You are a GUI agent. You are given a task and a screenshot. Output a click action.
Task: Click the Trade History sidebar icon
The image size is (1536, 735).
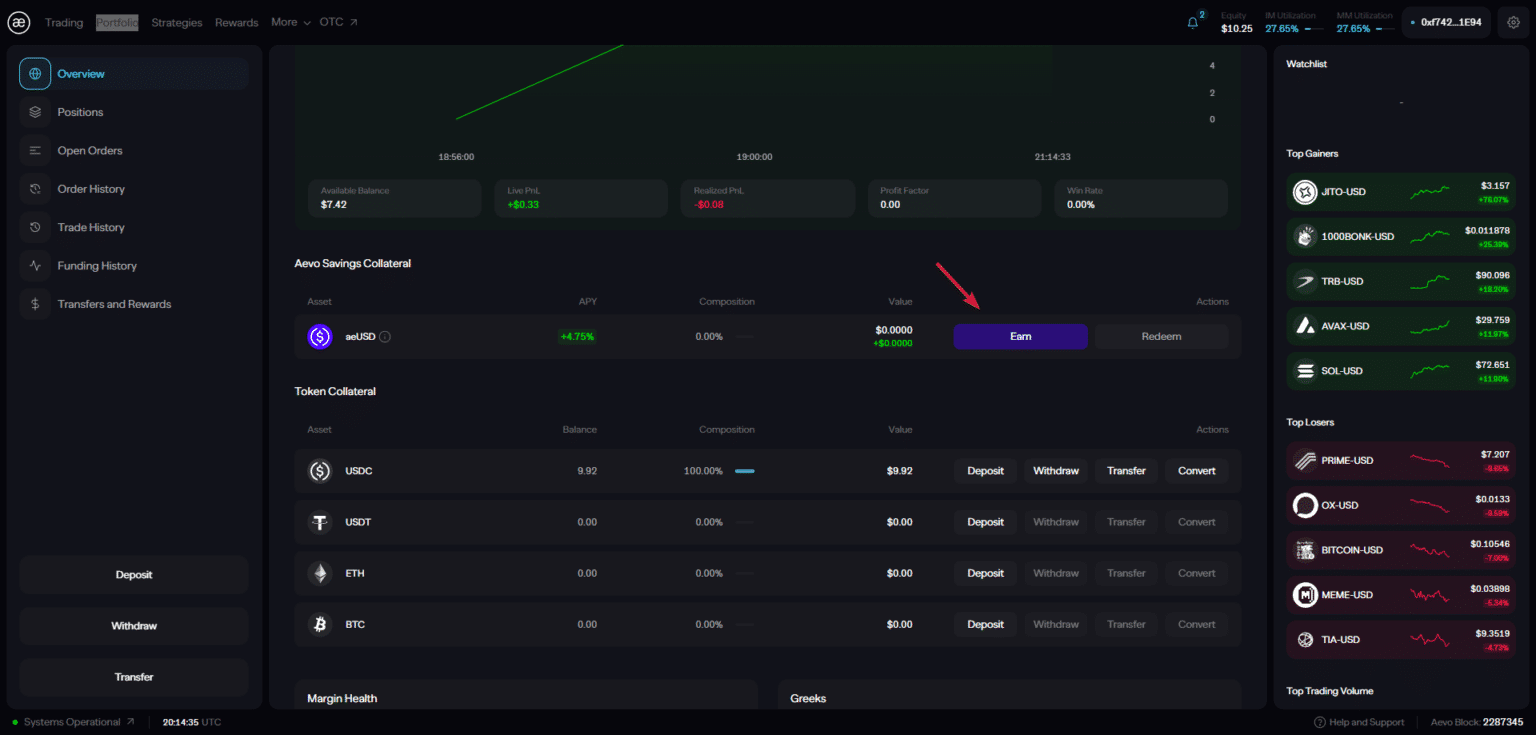(x=35, y=227)
